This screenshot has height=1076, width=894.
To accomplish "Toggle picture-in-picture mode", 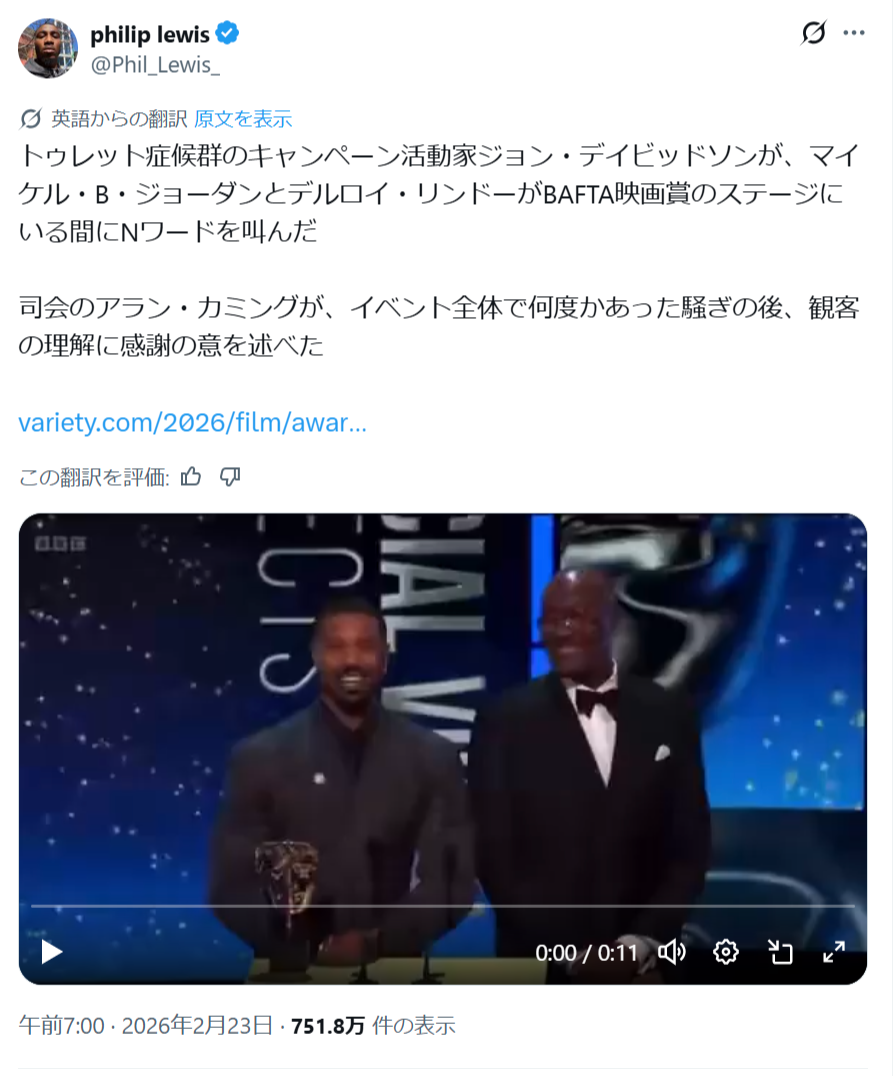I will click(x=780, y=952).
